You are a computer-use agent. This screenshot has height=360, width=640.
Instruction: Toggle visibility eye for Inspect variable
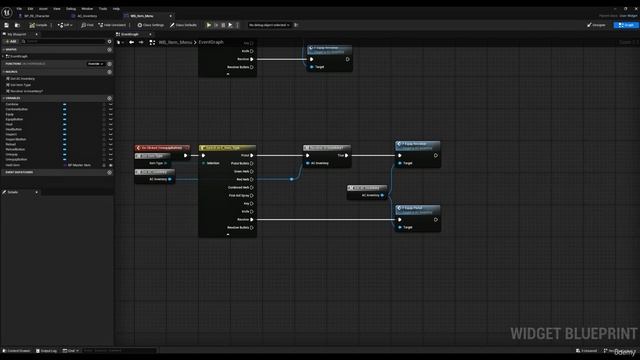(111, 135)
